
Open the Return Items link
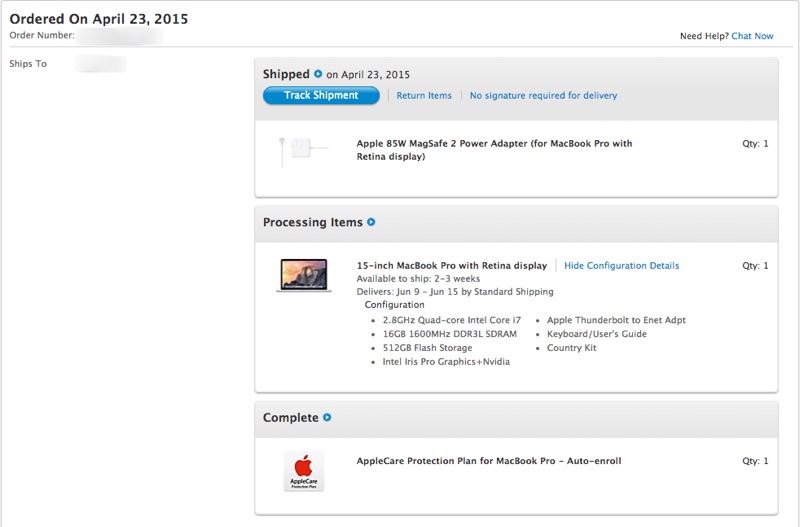[424, 96]
